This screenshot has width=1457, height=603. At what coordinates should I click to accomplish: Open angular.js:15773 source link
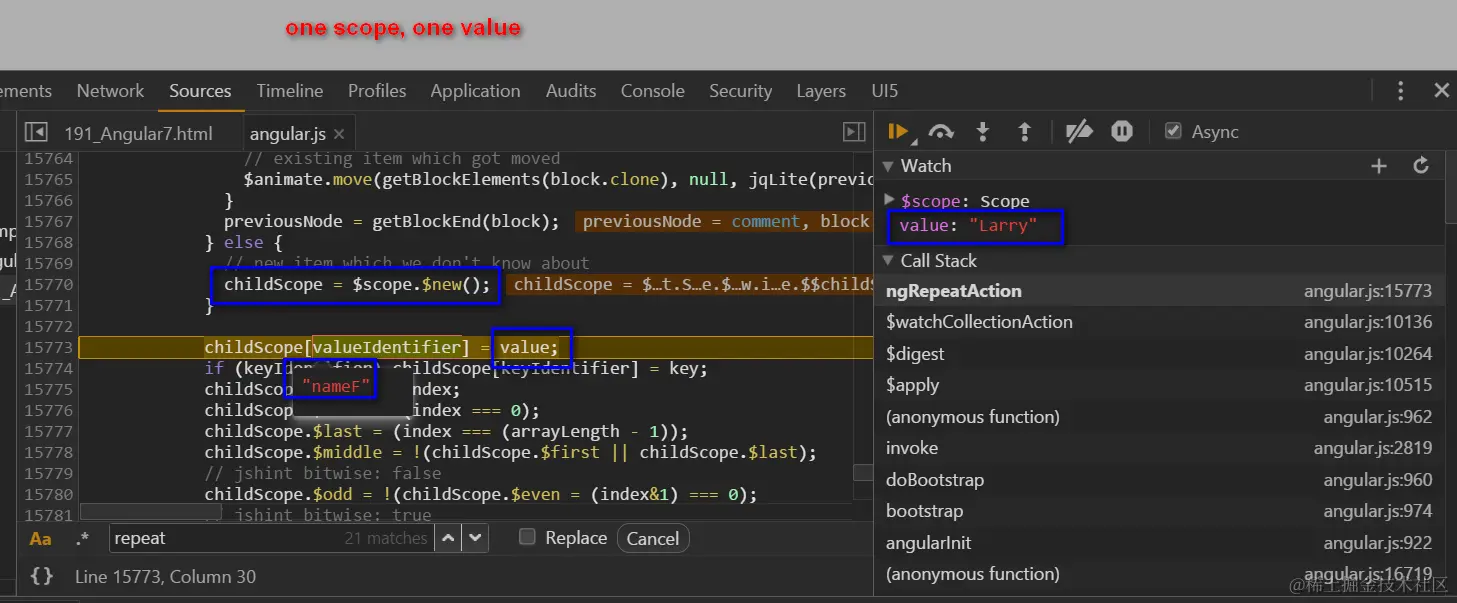(1368, 291)
